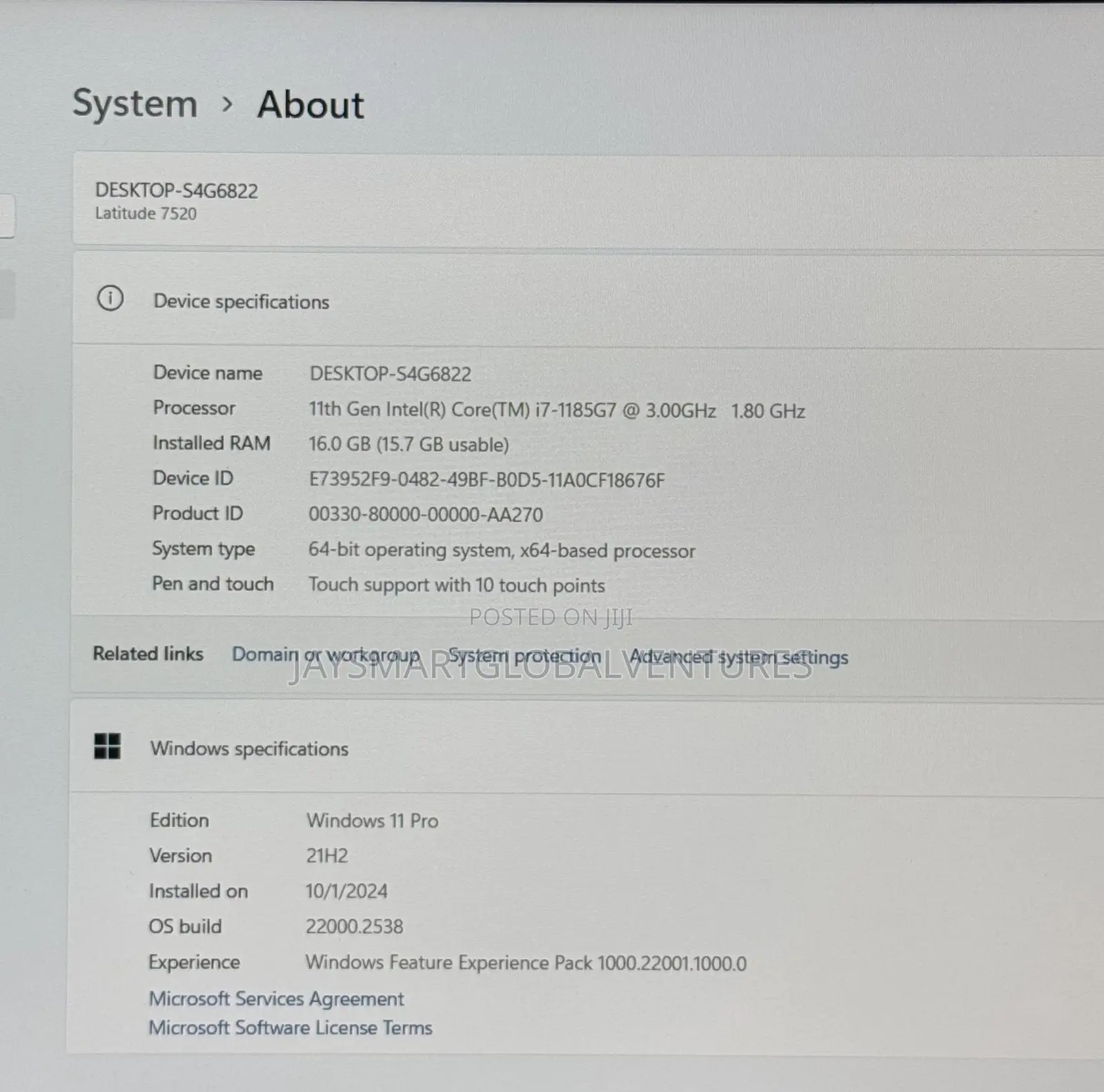
Task: Open the Microsoft Services Agreement link
Action: coord(276,998)
